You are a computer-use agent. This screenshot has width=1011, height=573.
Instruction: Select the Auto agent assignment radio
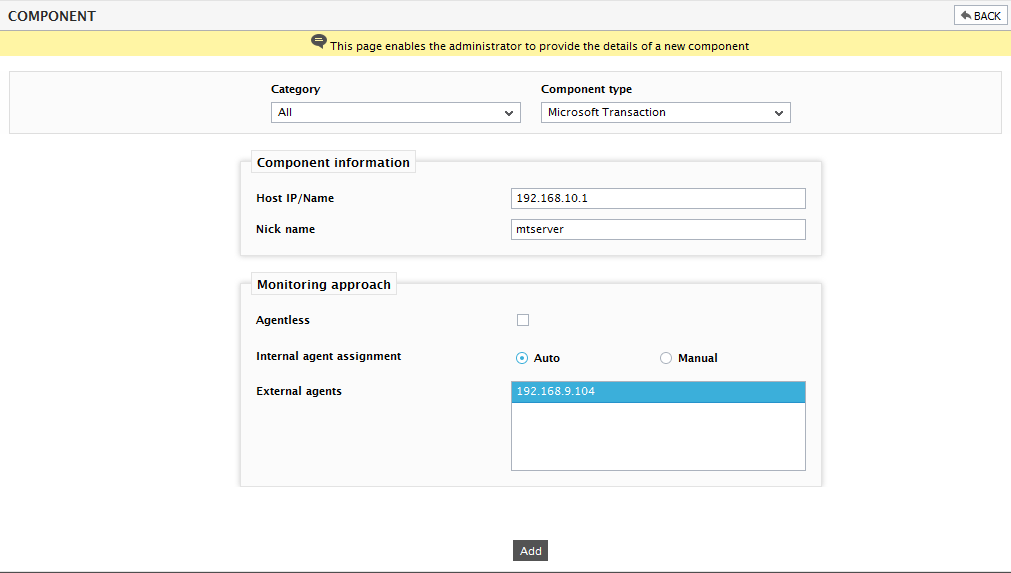point(522,358)
